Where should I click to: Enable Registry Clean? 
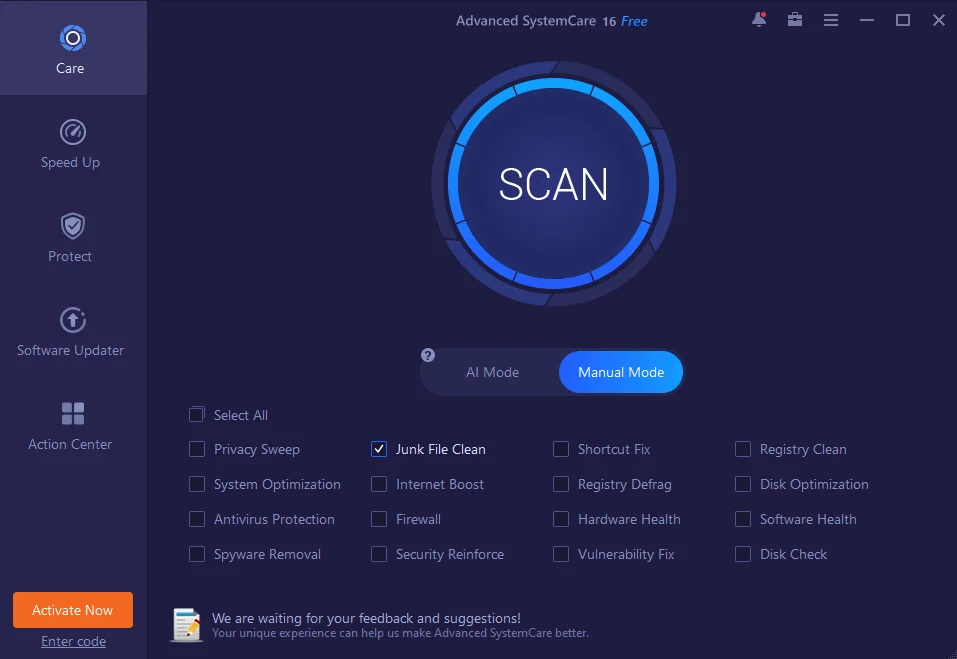(x=743, y=449)
